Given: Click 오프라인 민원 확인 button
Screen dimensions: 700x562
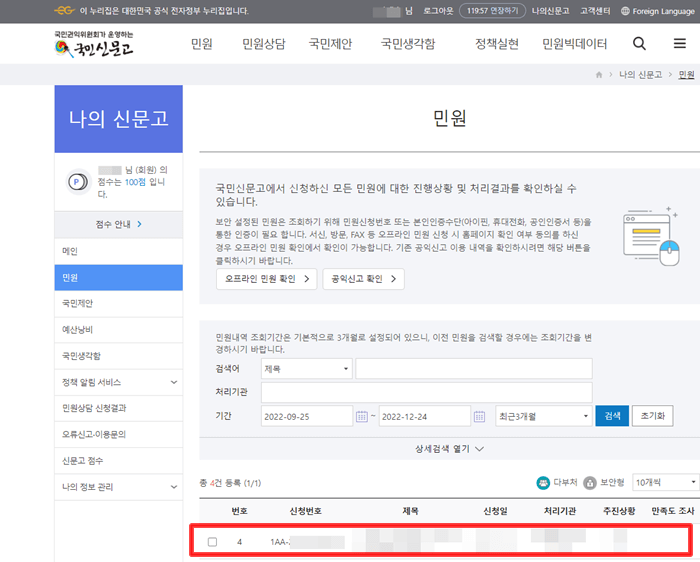Looking at the screenshot, I should [267, 279].
